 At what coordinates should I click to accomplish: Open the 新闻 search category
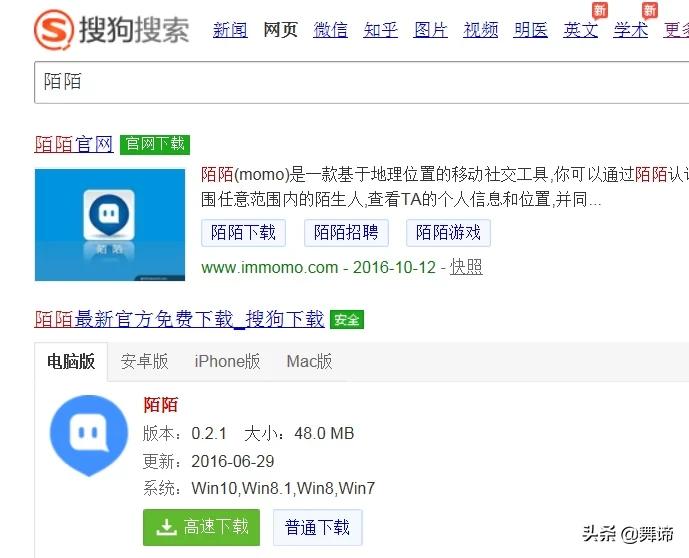pos(230,30)
